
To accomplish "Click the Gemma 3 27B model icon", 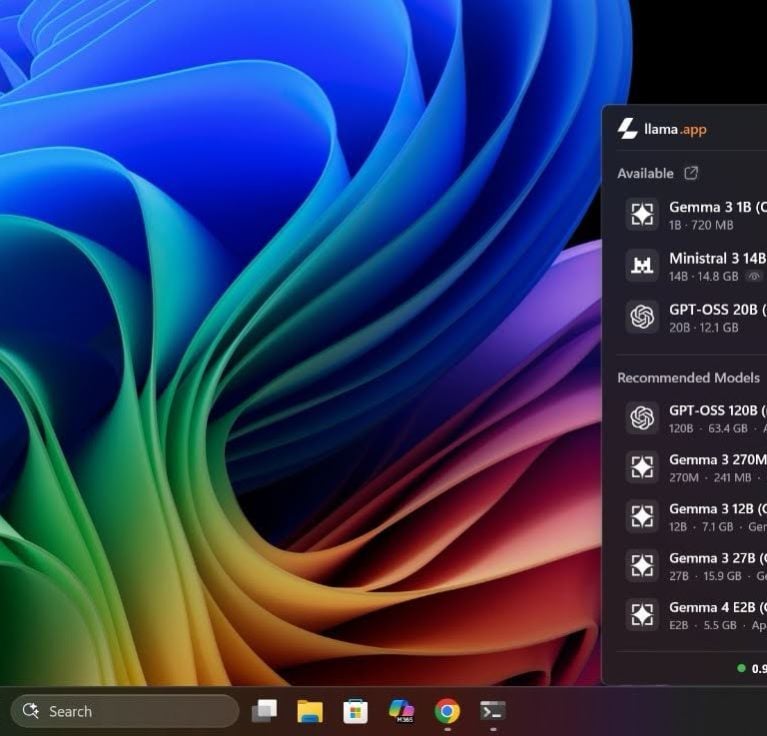I will pyautogui.click(x=642, y=565).
